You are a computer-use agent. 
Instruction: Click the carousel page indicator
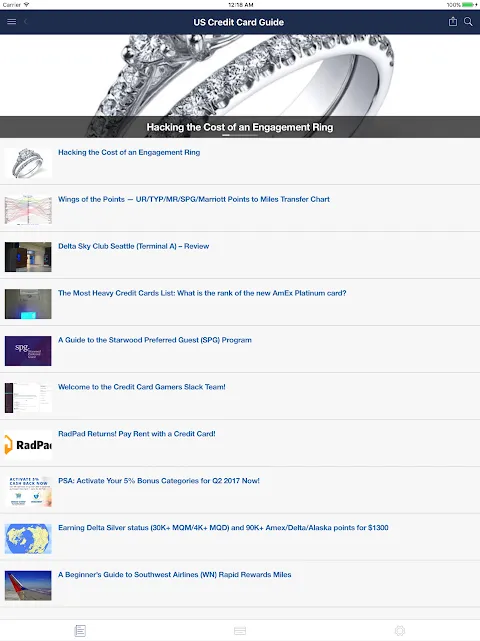240,135
